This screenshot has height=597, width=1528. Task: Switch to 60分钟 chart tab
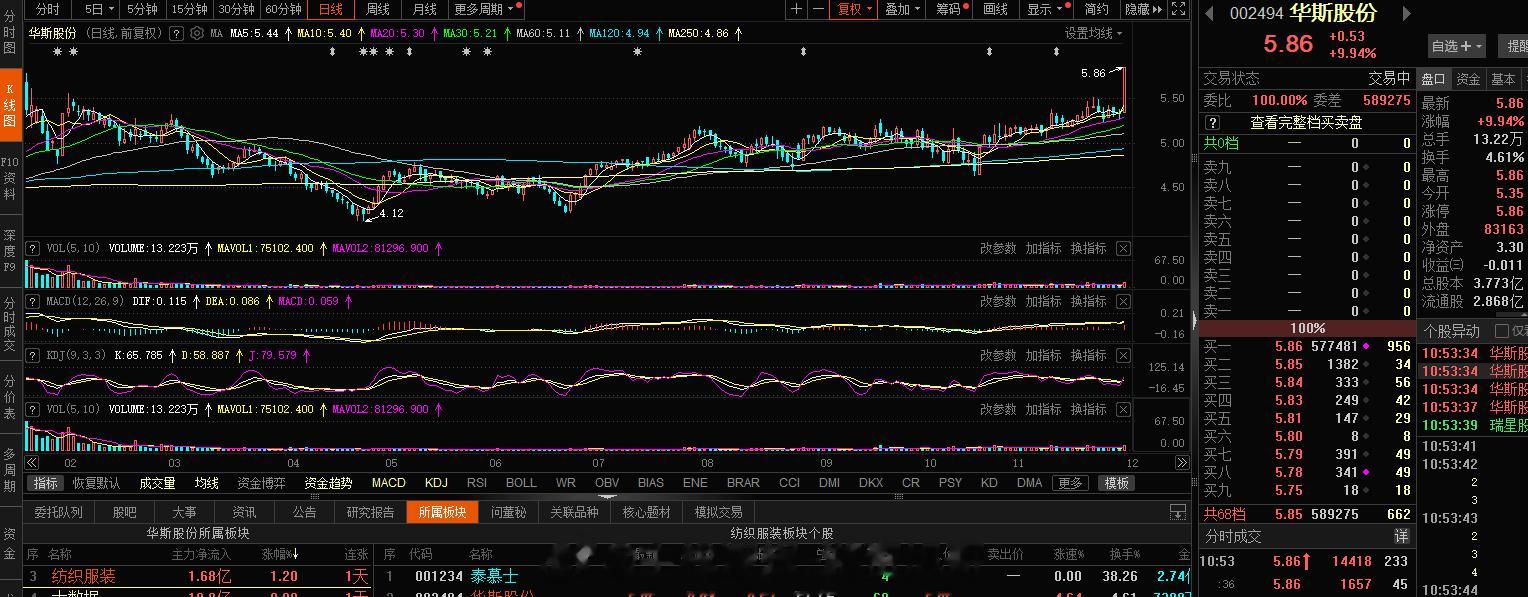click(x=283, y=9)
